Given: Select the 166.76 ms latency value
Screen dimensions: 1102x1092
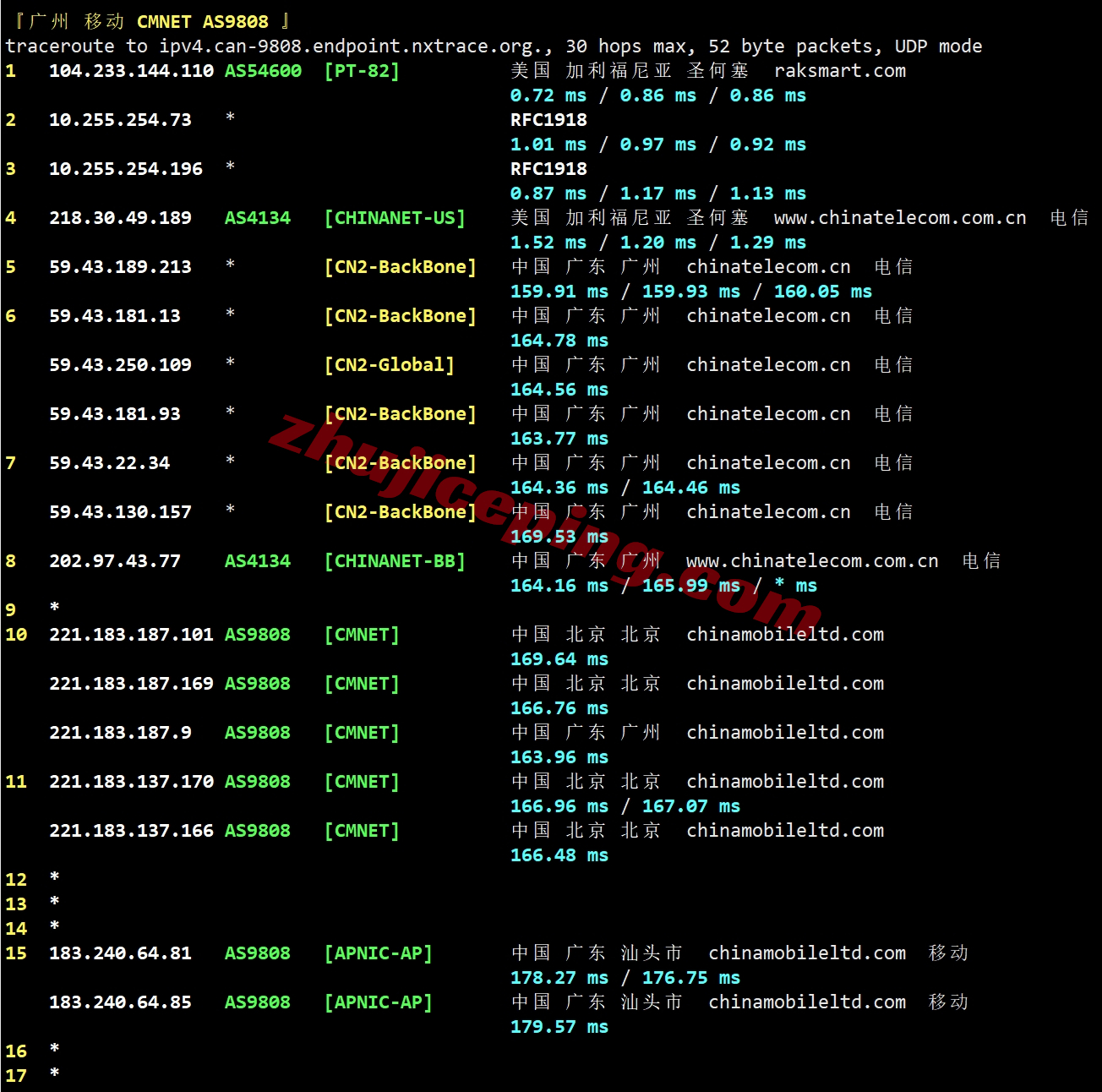Looking at the screenshot, I should (559, 708).
